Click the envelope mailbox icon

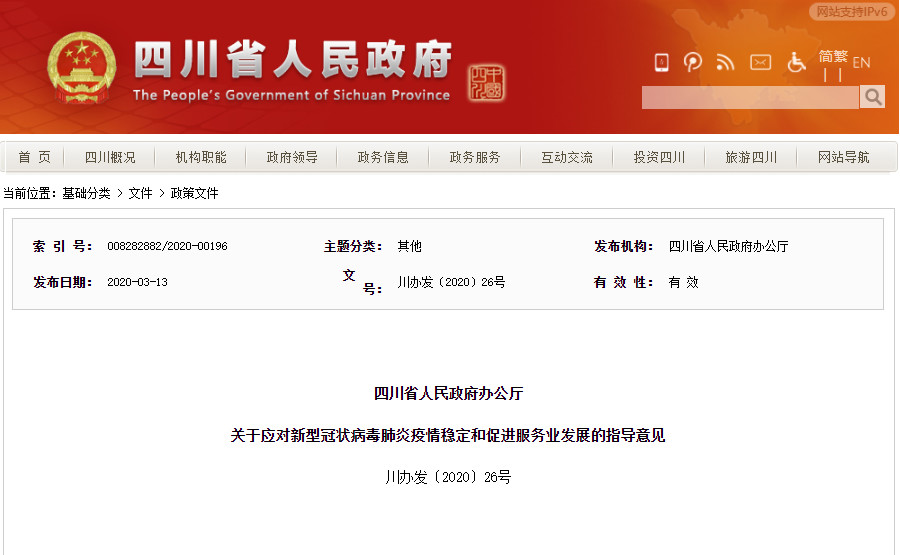761,62
